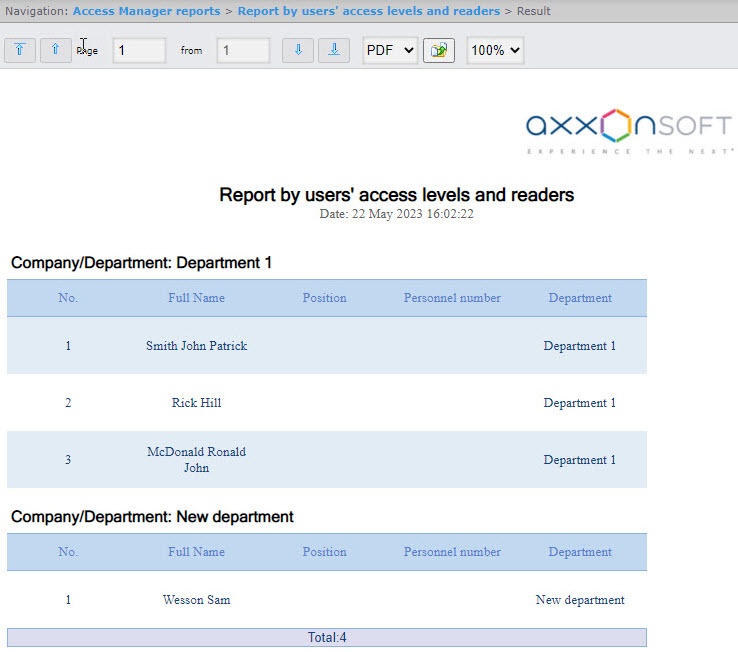The width and height of the screenshot is (738, 652).
Task: Click 'Department' header in Department 1 table
Action: (x=580, y=298)
